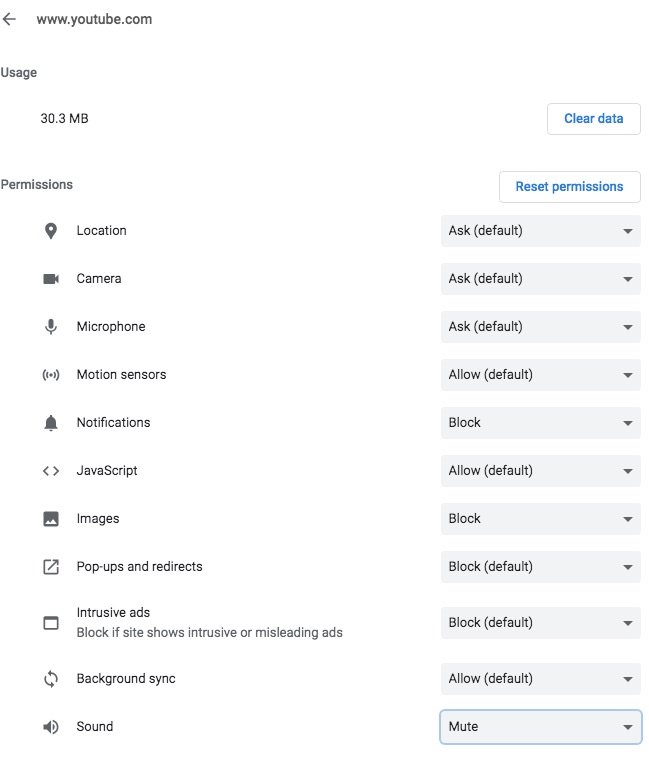Click the Location label
The height and width of the screenshot is (757, 649).
pyautogui.click(x=101, y=231)
